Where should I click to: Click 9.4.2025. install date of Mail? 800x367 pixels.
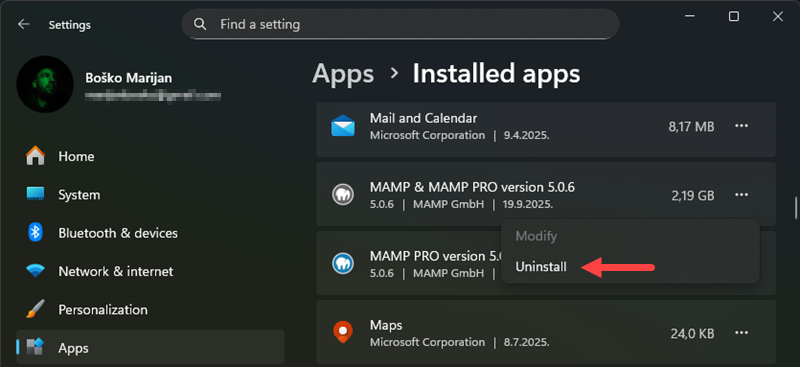(527, 136)
